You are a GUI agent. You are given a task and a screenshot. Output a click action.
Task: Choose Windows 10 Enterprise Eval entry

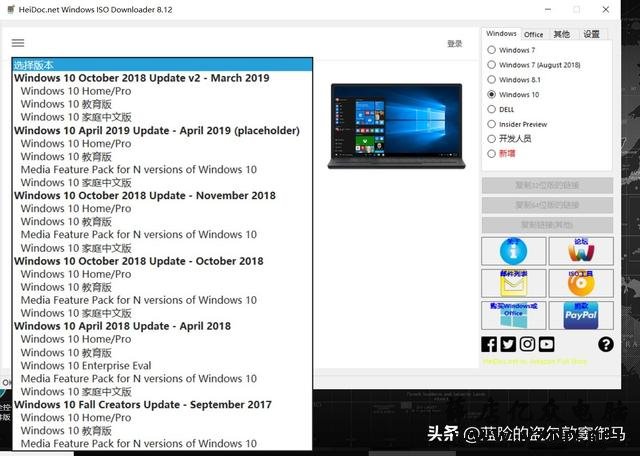pyautogui.click(x=162, y=365)
